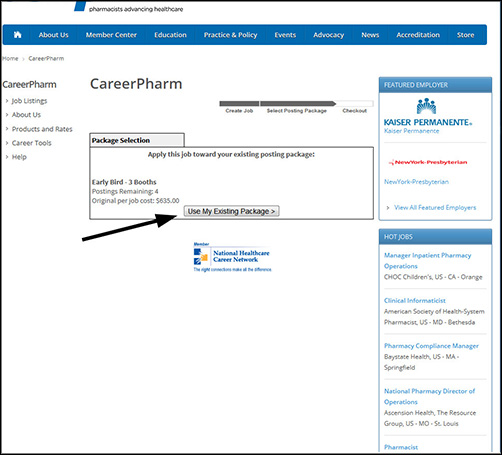This screenshot has width=502, height=455.
Task: Click the Kaiser Permanente logo
Action: pos(428,112)
